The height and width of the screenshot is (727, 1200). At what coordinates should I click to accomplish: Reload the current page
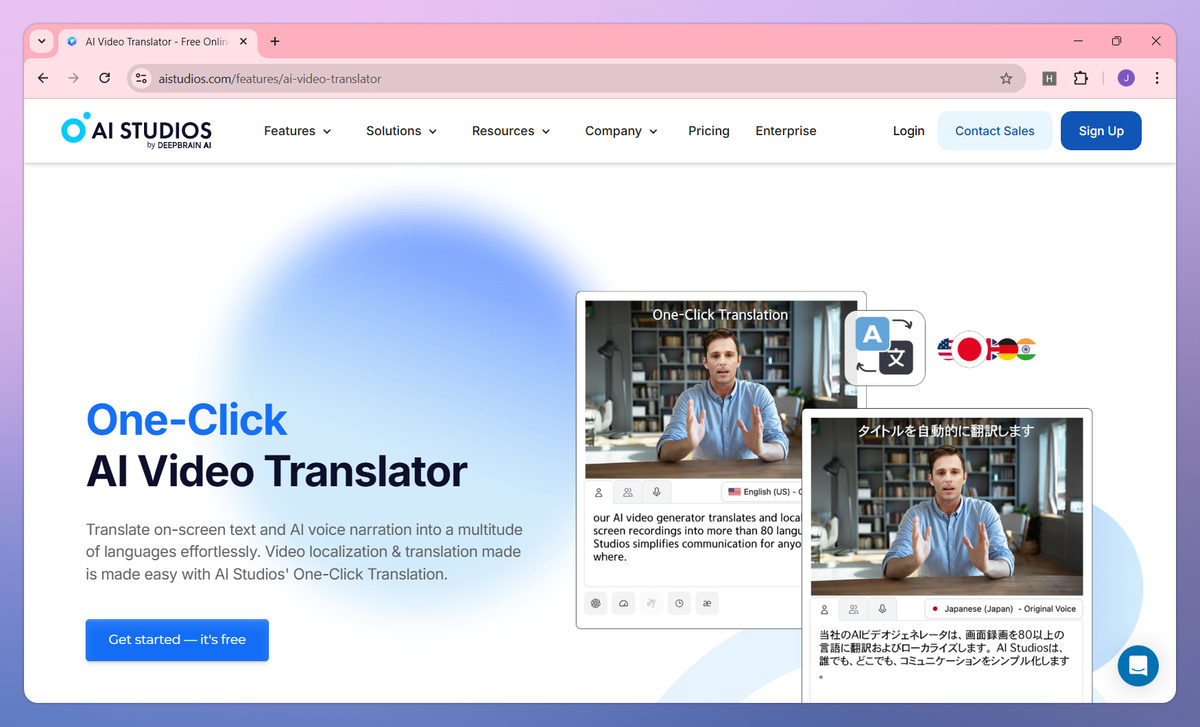click(x=104, y=78)
